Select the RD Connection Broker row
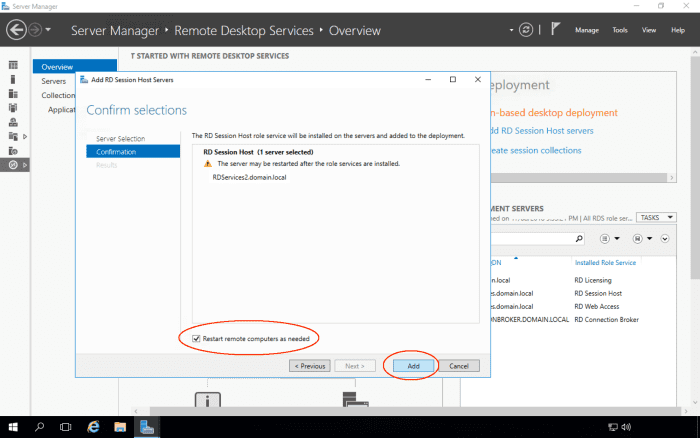The height and width of the screenshot is (438, 700). [x=583, y=320]
